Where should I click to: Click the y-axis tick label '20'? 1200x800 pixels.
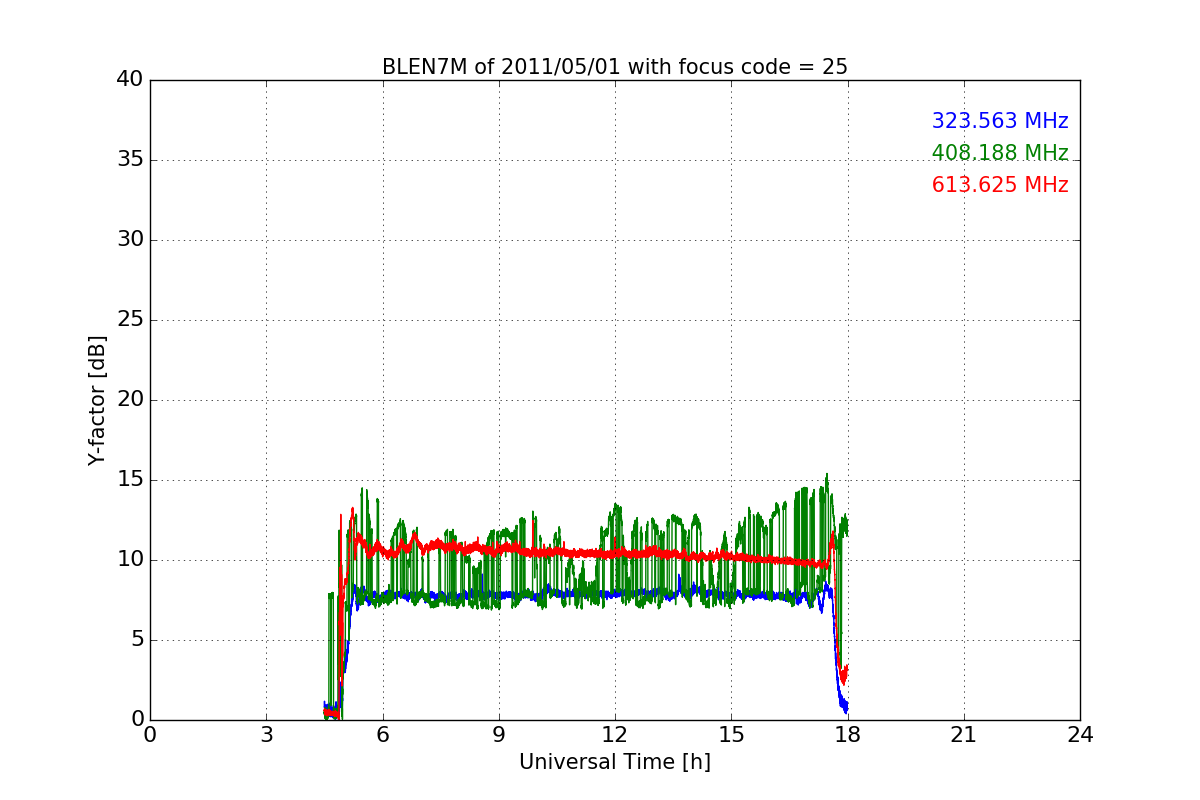click(130, 400)
